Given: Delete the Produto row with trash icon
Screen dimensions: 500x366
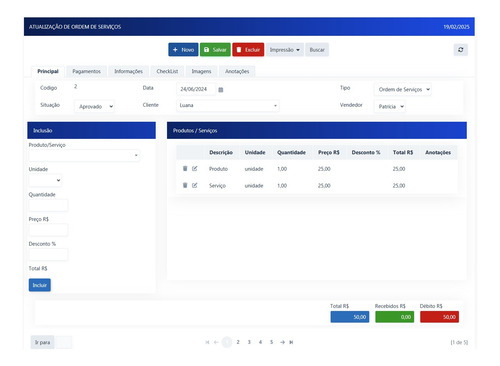Looking at the screenshot, I should point(185,169).
